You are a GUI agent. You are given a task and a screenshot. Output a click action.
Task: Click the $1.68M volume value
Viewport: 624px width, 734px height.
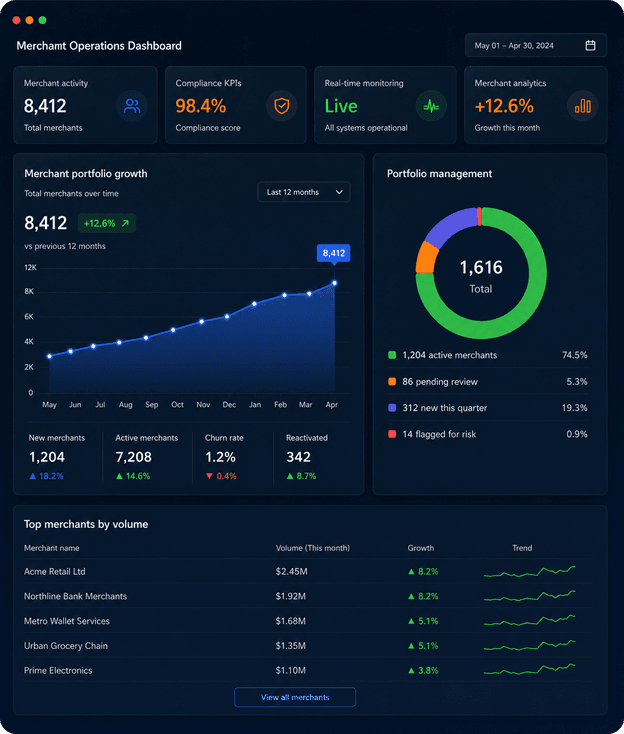click(x=291, y=621)
